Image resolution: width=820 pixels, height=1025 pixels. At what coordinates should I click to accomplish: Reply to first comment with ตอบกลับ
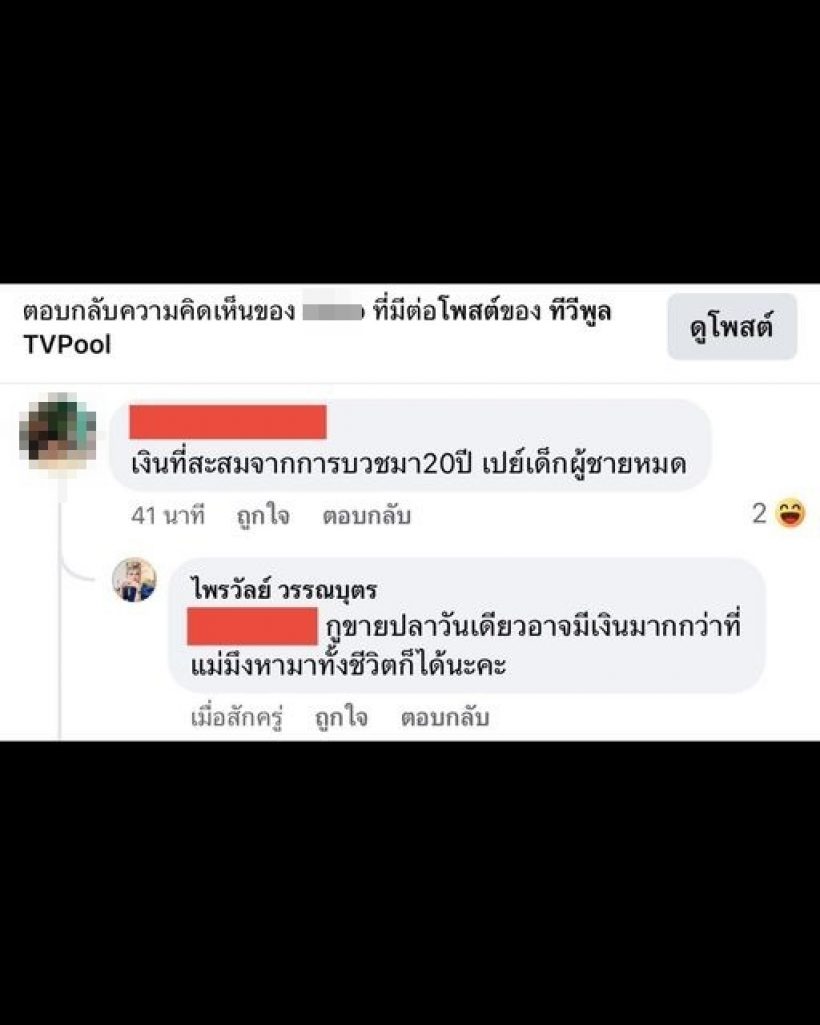coord(366,516)
